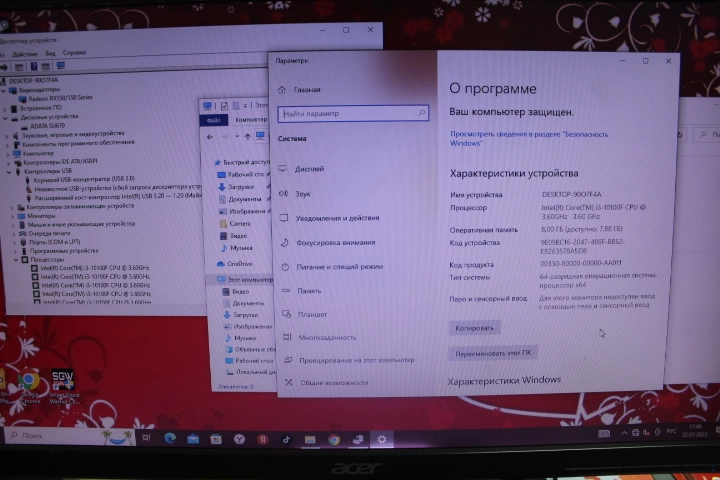Screen dimensions: 720x480
Task: Open Вид menu in Device Manager
Action: pyautogui.click(x=51, y=53)
